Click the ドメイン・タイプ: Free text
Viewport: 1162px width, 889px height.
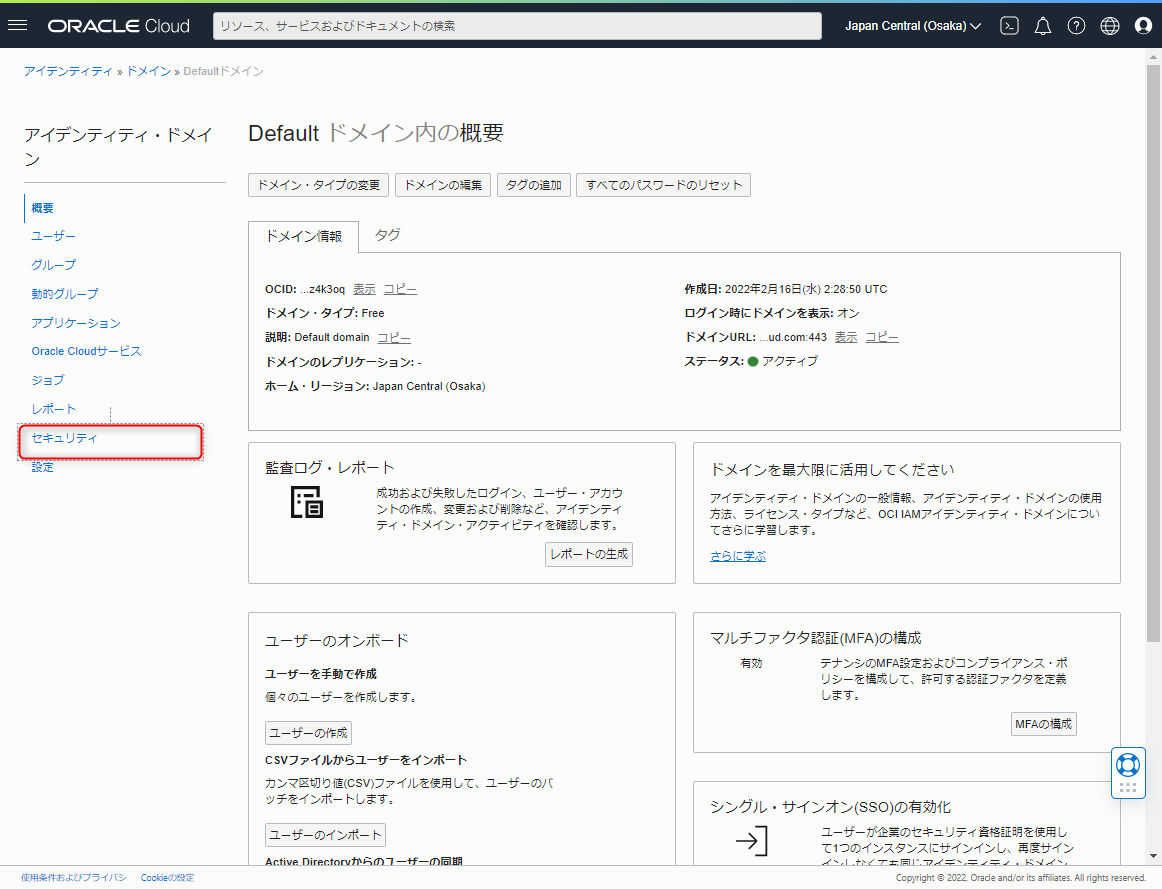pos(325,313)
